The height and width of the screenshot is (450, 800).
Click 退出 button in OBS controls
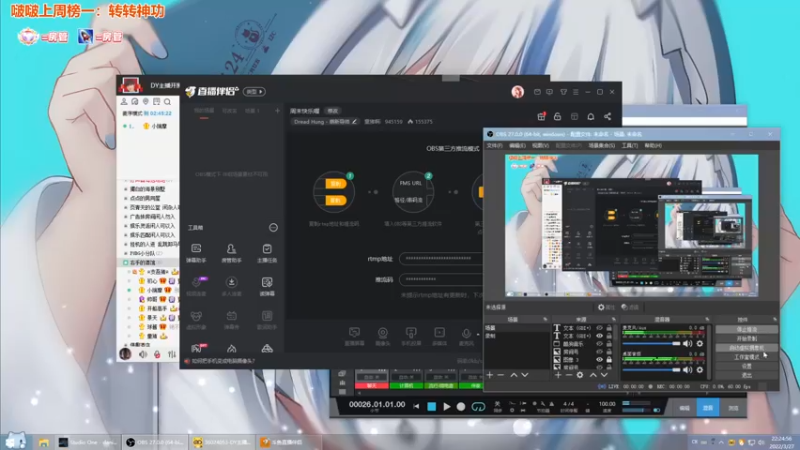[746, 375]
